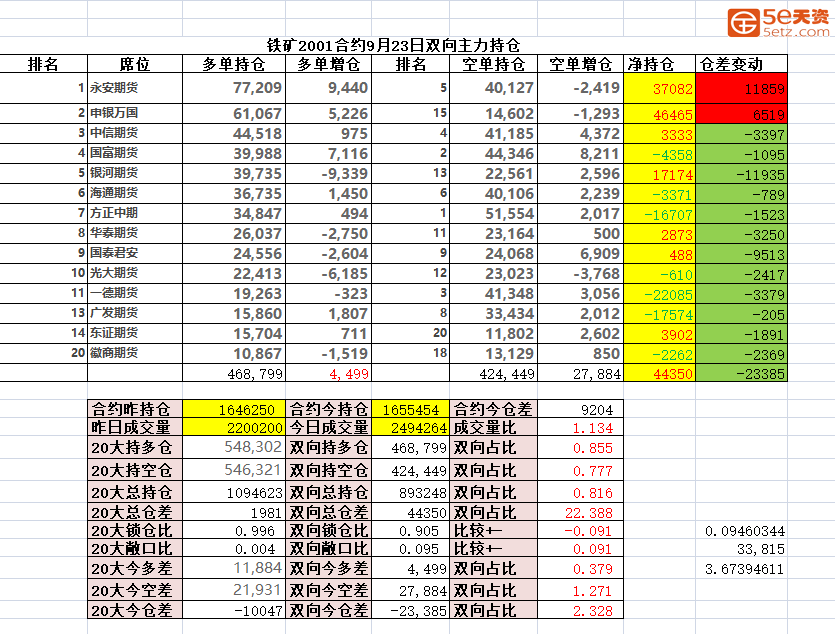The width and height of the screenshot is (835, 634).
Task: Click the yellow cell 1655454
Action: tap(411, 410)
